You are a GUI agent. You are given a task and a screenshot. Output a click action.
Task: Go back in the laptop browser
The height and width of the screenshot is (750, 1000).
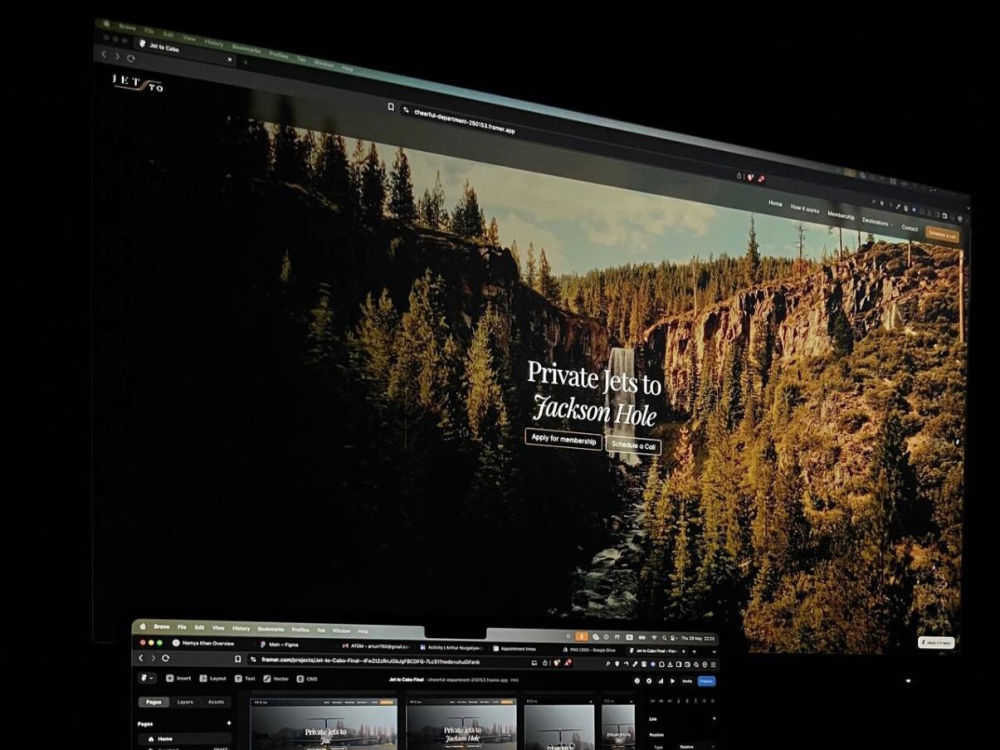click(x=142, y=658)
